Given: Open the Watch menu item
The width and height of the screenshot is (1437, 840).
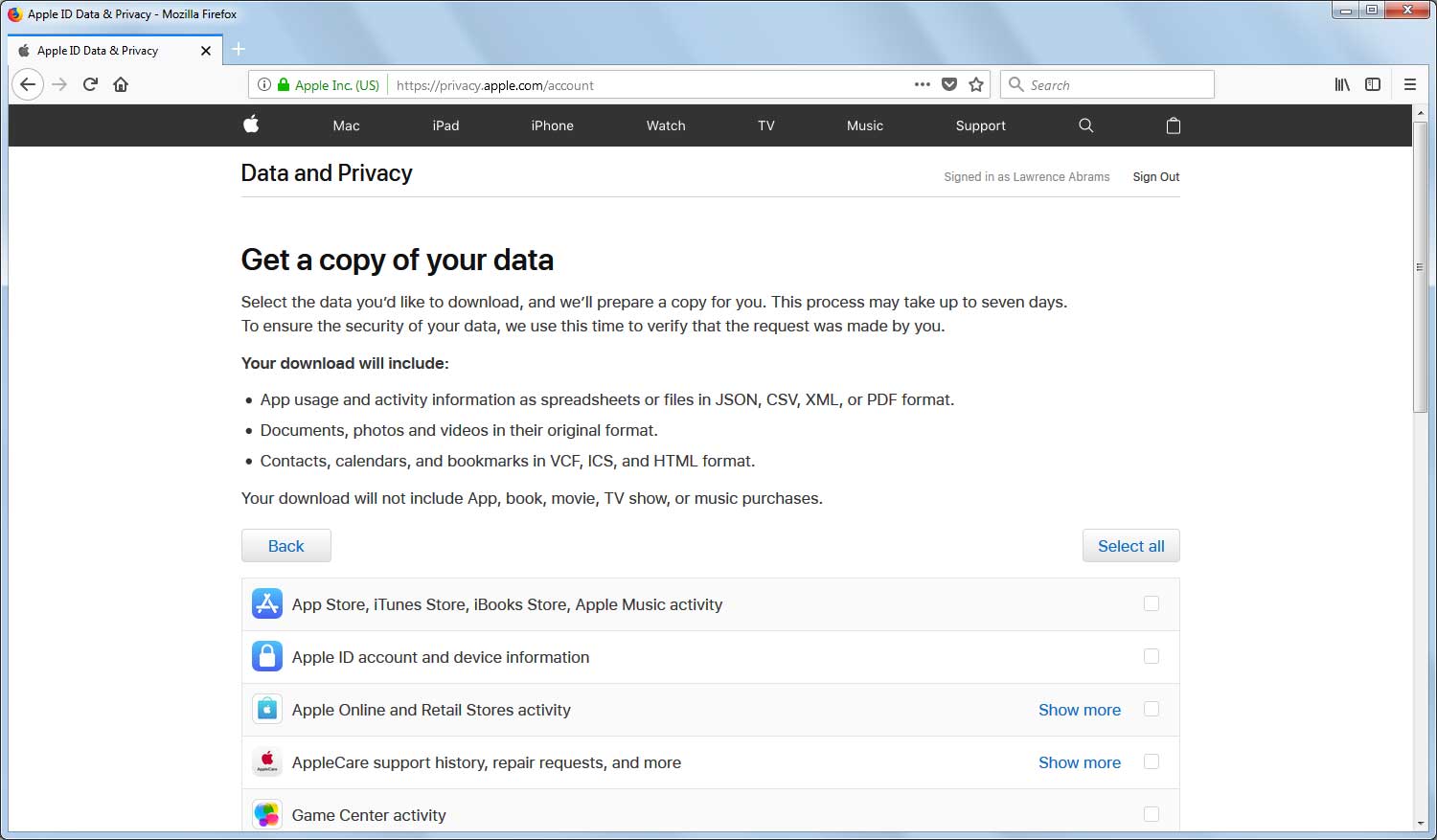Looking at the screenshot, I should 666,125.
